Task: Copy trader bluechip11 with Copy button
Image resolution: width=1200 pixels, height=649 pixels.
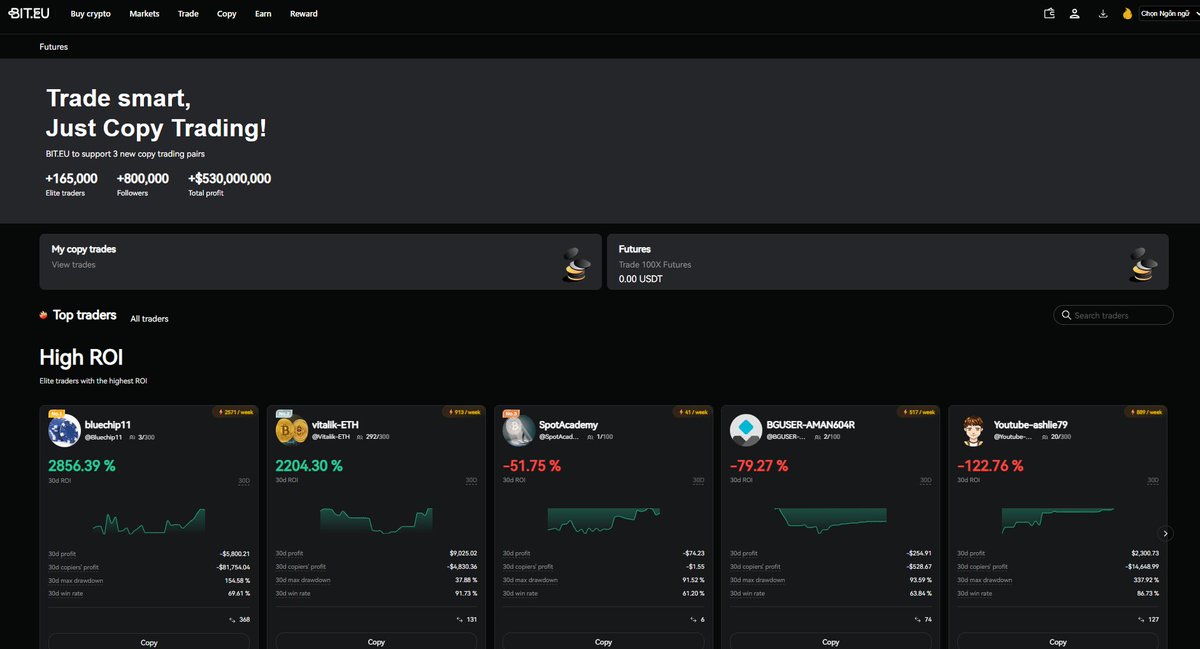Action: (149, 641)
